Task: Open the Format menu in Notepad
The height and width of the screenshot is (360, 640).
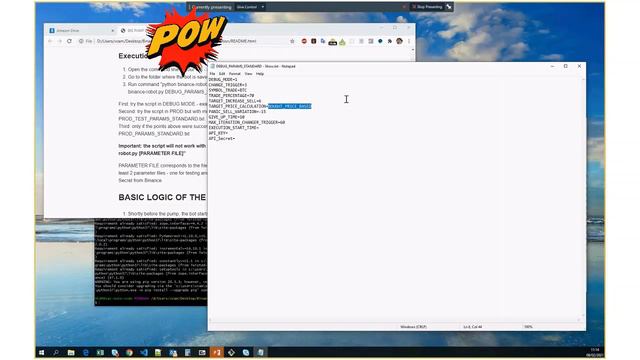Action: pos(235,74)
